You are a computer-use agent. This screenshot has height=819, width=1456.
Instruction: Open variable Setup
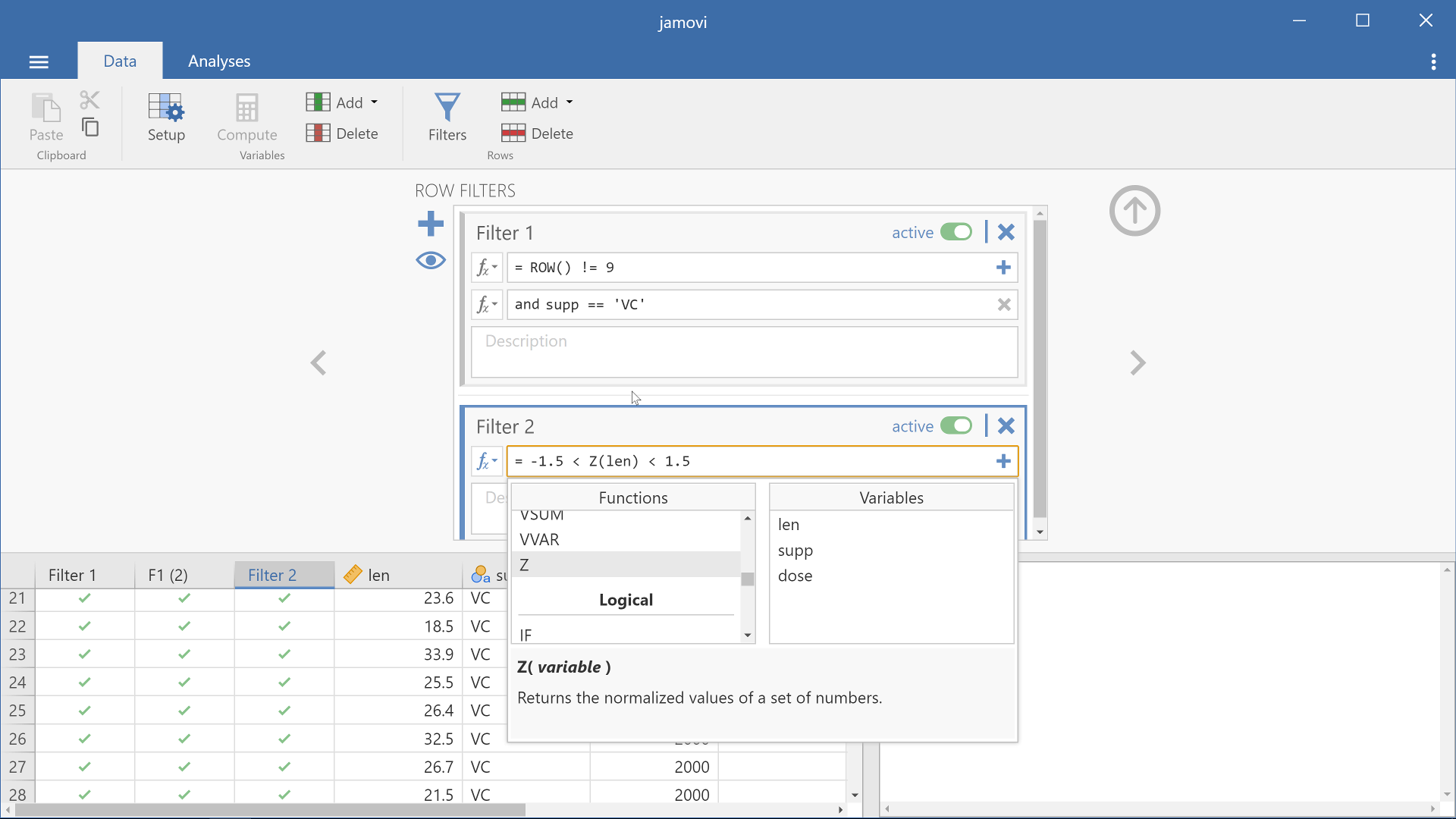pyautogui.click(x=166, y=118)
